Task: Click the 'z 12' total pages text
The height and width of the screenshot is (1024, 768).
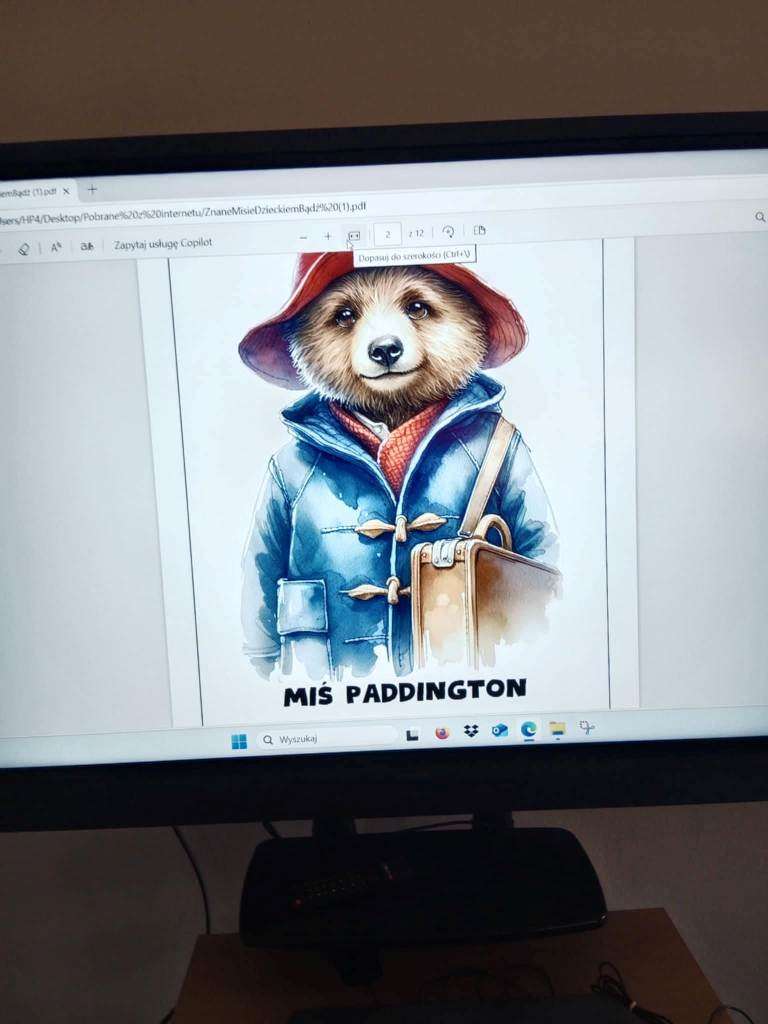Action: point(416,232)
